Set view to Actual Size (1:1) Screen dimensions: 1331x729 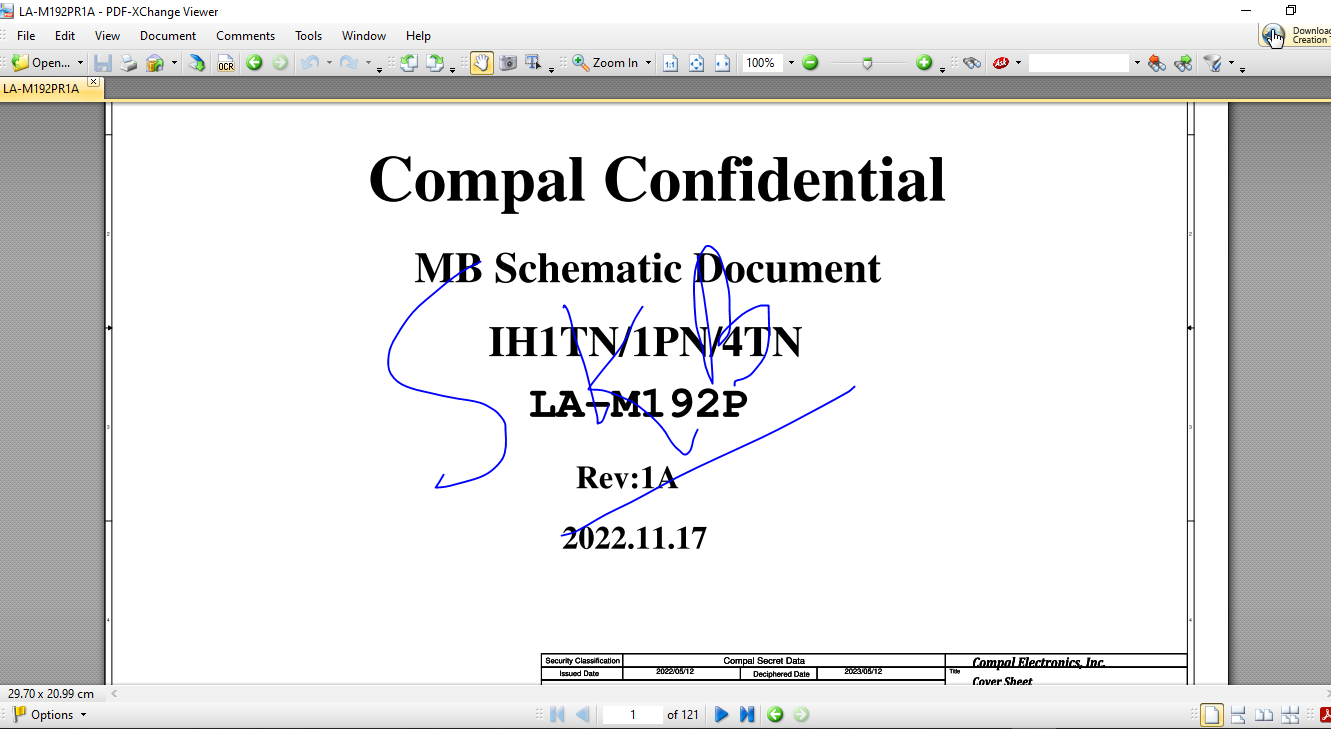(670, 63)
